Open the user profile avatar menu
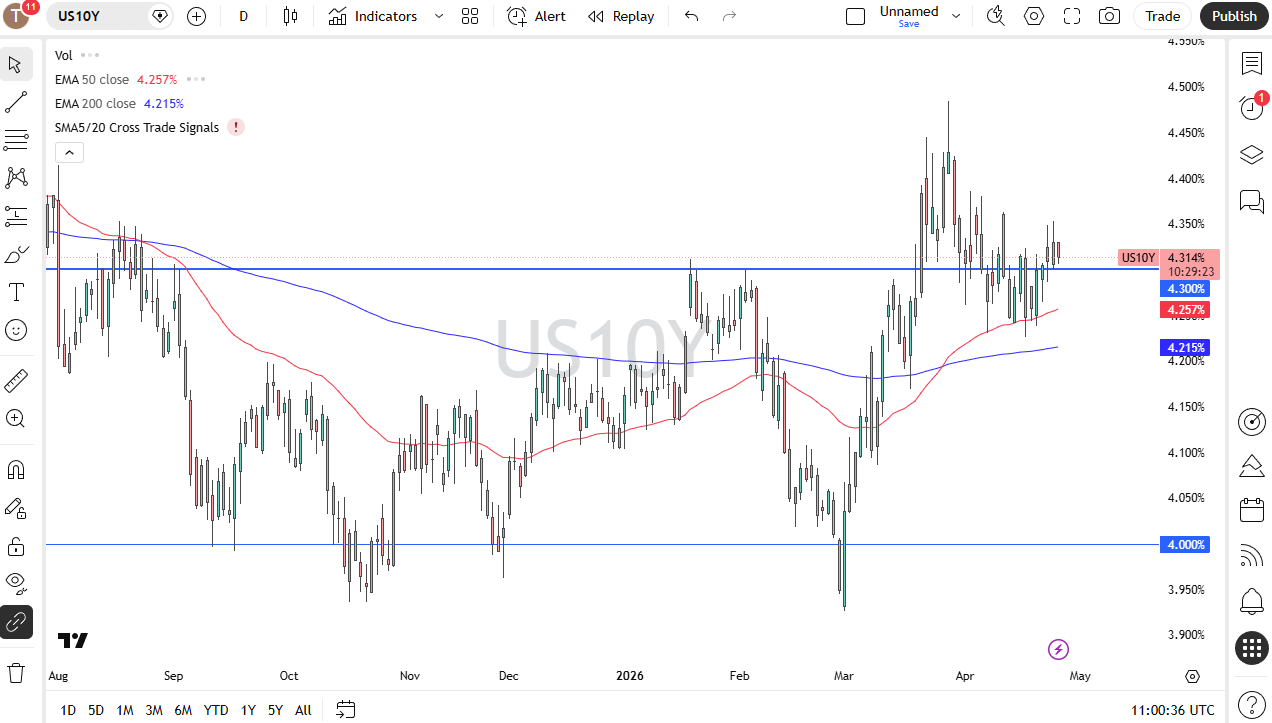 18,16
